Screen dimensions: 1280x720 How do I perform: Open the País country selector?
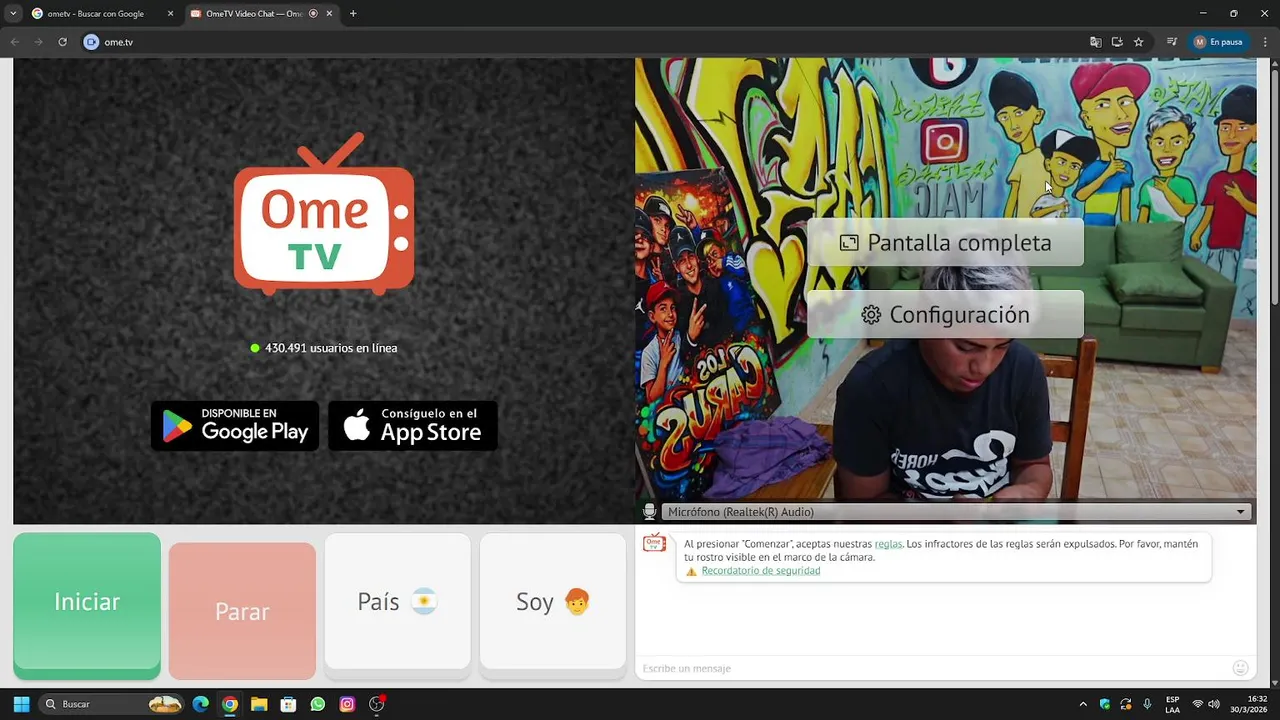(397, 601)
